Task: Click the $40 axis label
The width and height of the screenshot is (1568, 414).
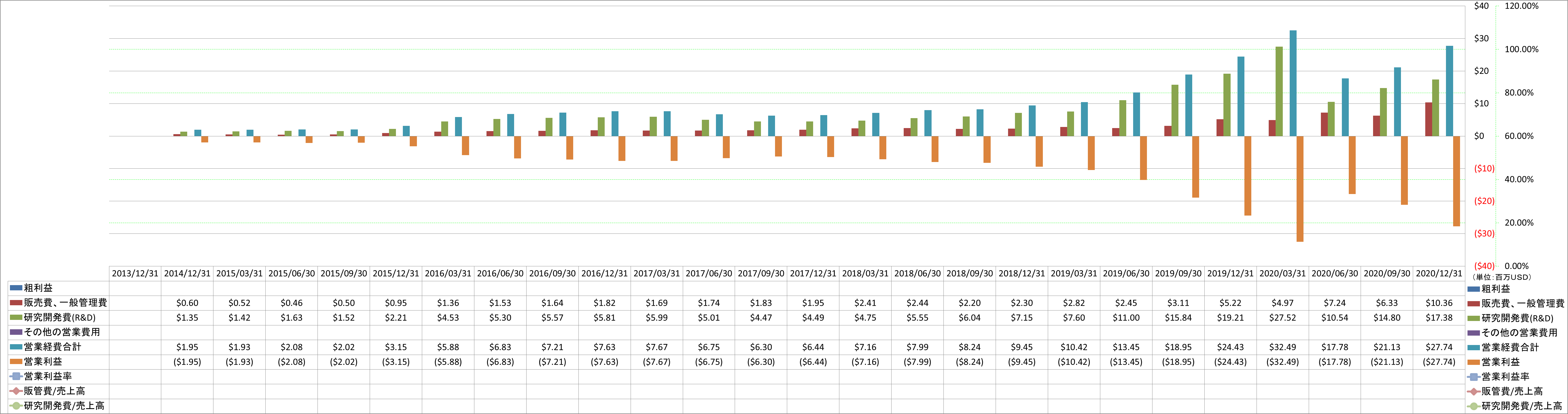Action: point(1481,6)
